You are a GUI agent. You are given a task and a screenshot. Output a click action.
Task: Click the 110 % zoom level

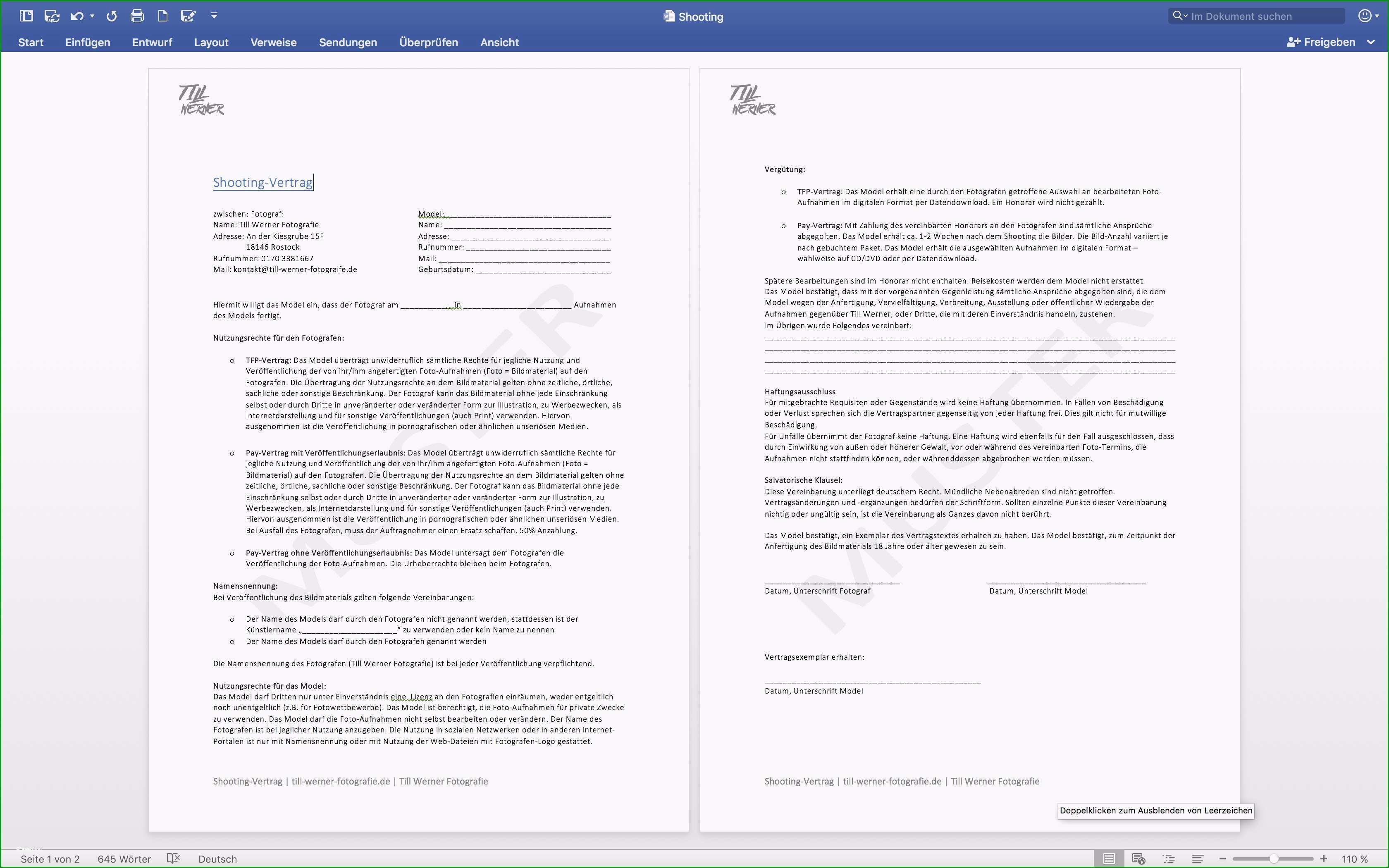click(x=1355, y=859)
